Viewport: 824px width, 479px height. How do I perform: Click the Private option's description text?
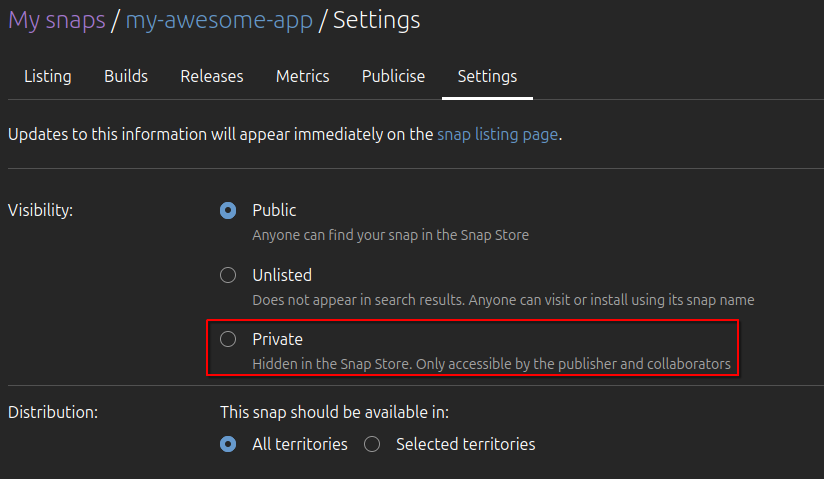pyautogui.click(x=491, y=364)
